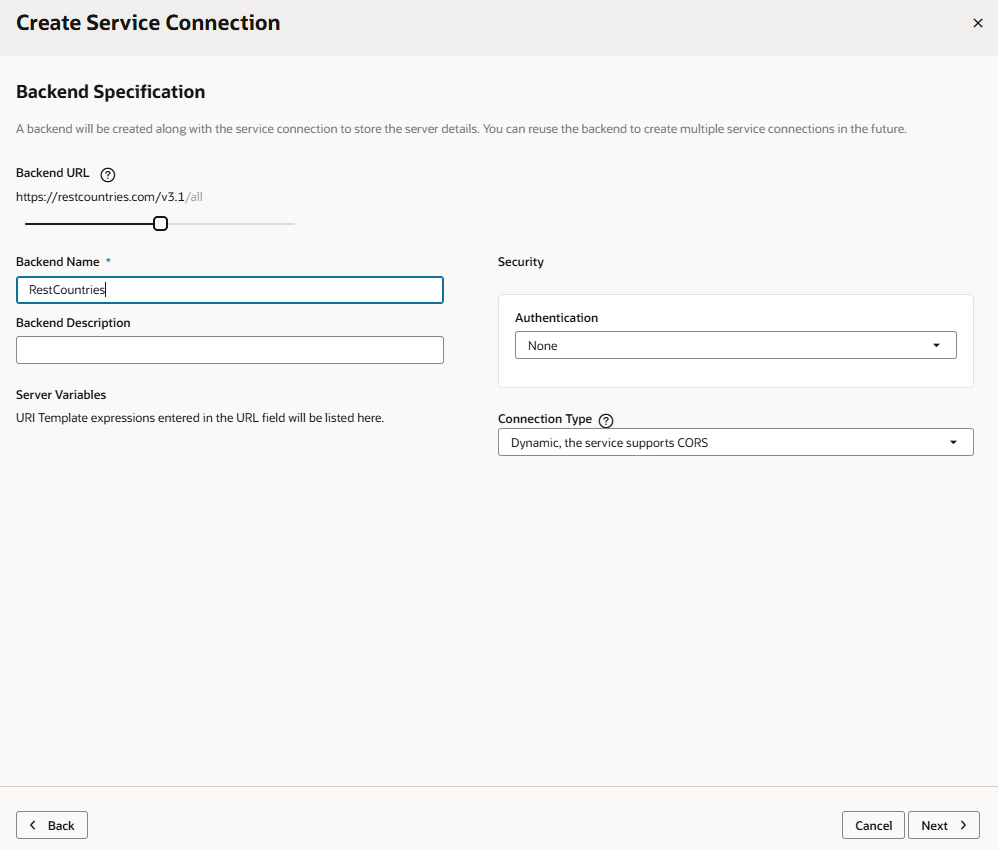Open the Connection Type help tooltip

tap(605, 419)
